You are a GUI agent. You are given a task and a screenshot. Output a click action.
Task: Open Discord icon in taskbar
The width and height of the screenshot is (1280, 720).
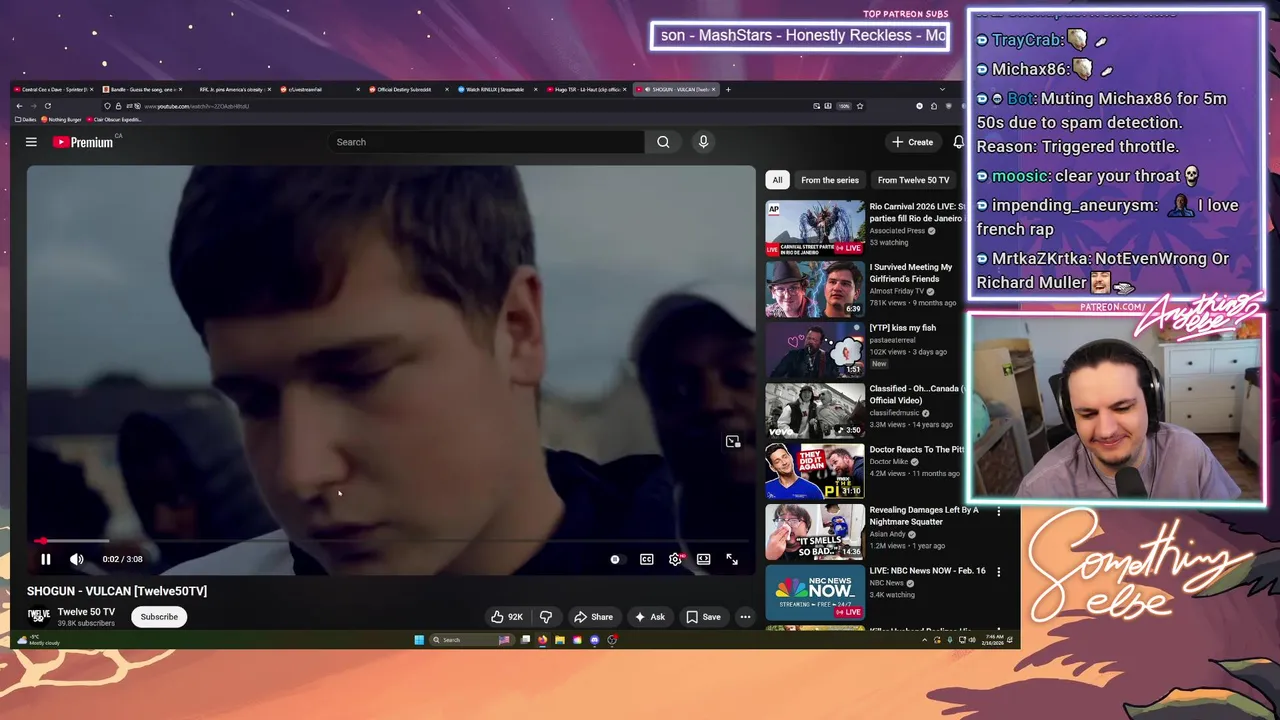(594, 640)
